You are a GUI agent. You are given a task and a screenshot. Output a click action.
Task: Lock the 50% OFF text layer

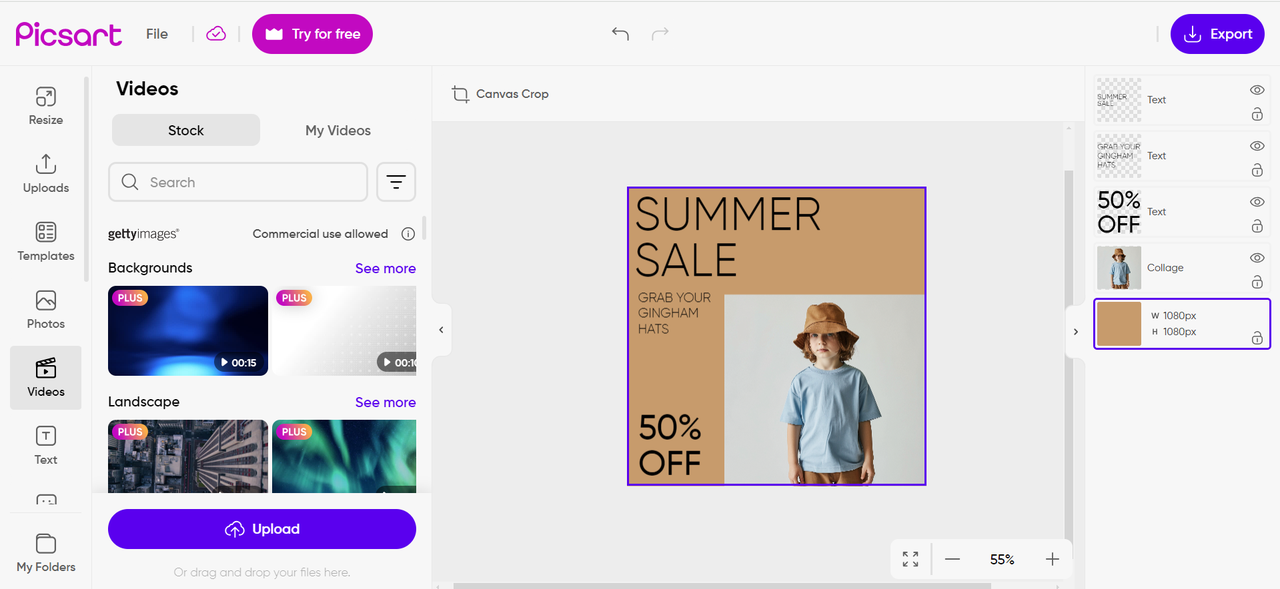click(x=1257, y=227)
